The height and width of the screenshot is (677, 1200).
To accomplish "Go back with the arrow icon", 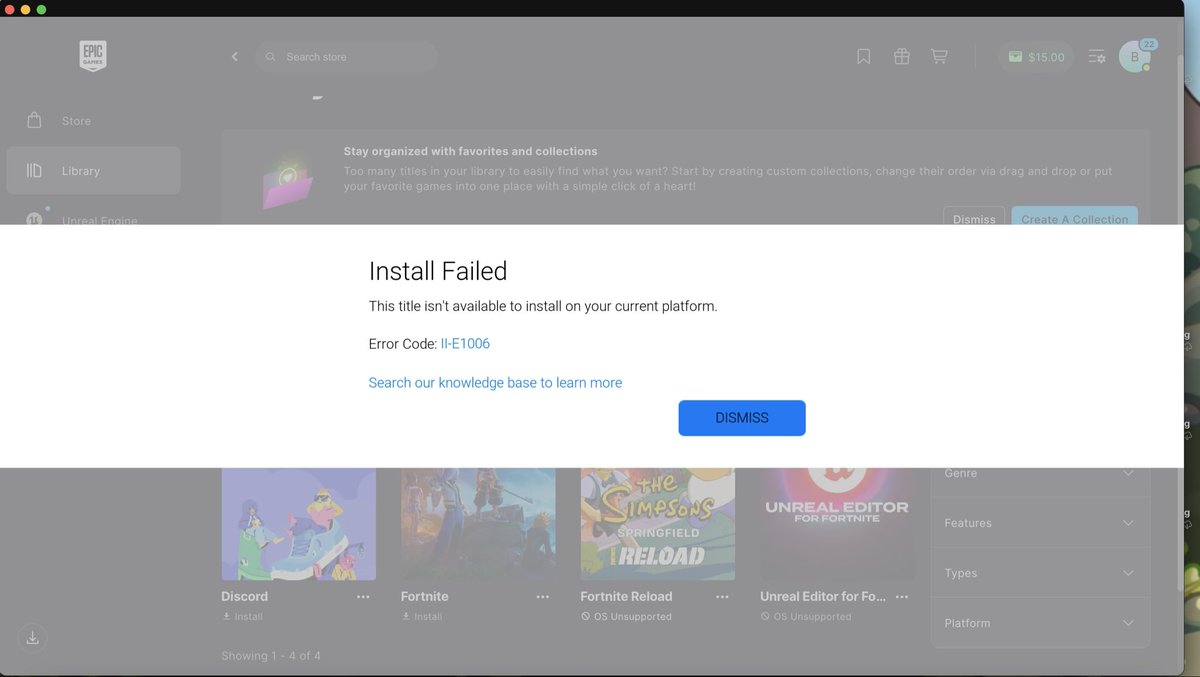I will tap(234, 57).
